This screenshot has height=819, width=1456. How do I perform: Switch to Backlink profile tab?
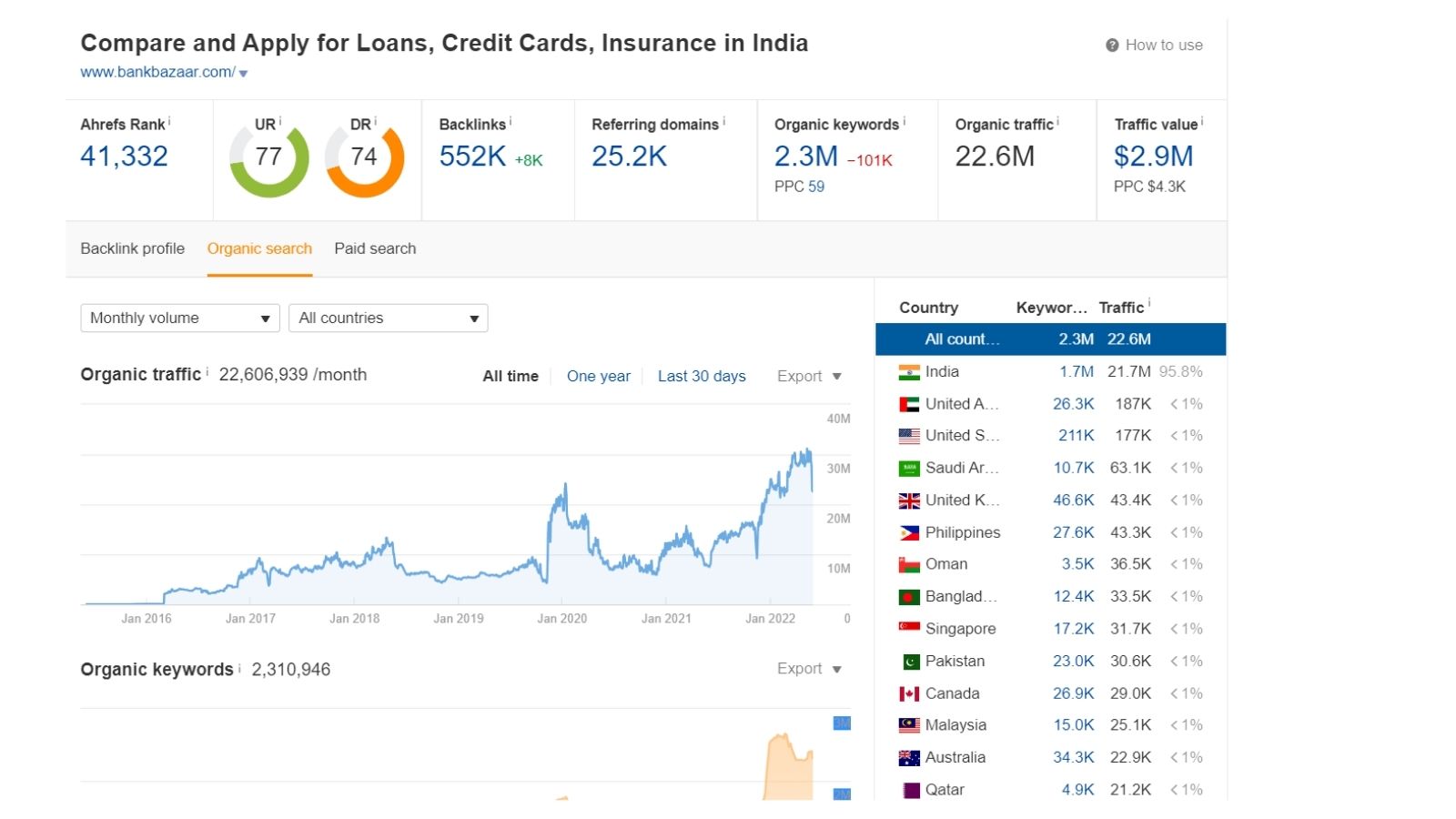[133, 248]
